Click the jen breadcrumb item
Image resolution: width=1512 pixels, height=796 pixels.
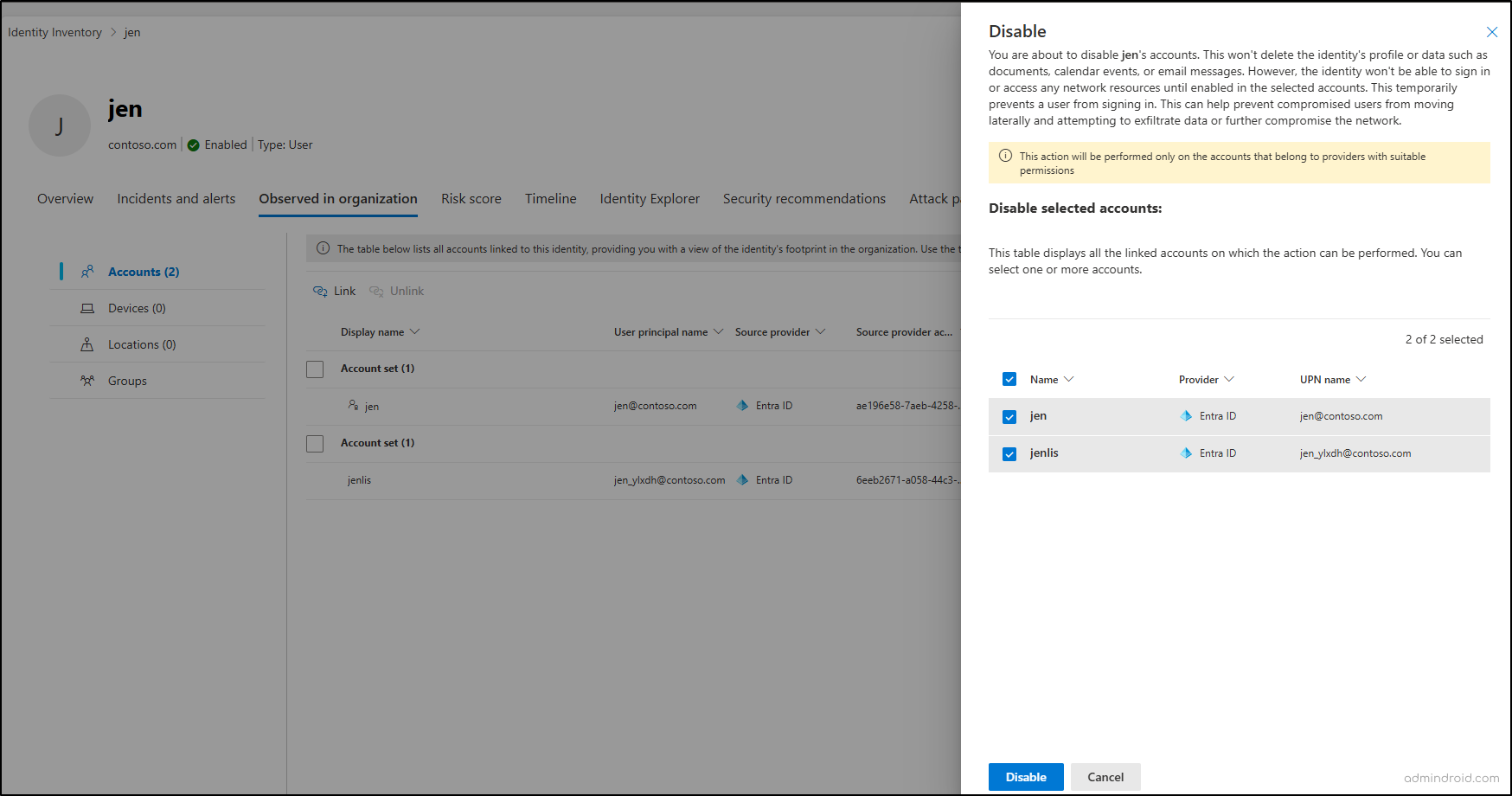pos(132,32)
